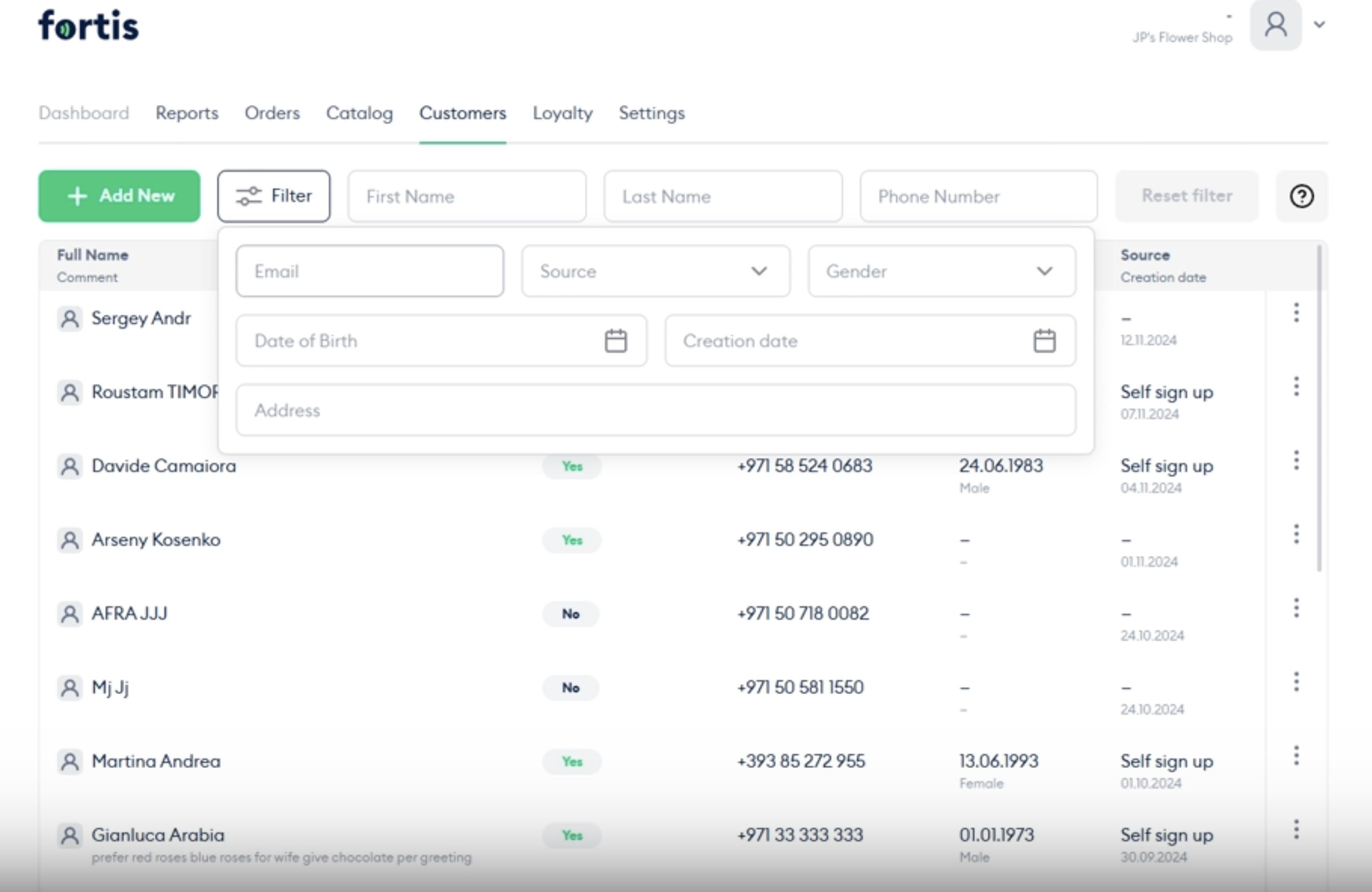Image resolution: width=1372 pixels, height=892 pixels.
Task: Switch to the Loyalty tab
Action: (562, 113)
